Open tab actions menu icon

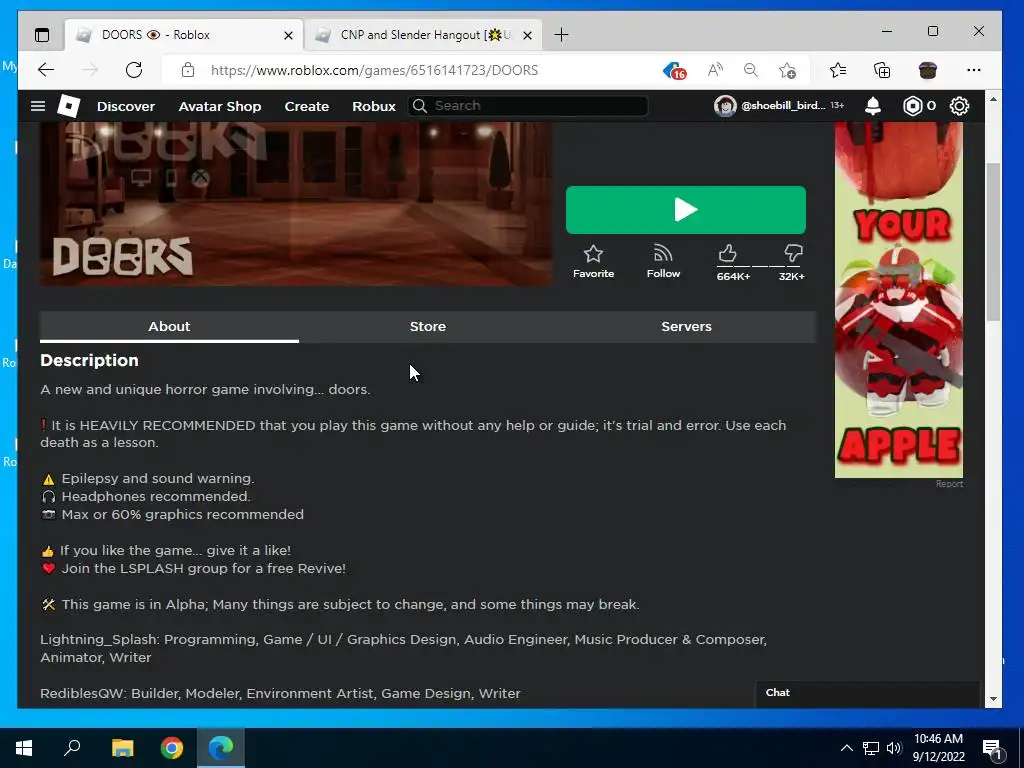(x=42, y=35)
